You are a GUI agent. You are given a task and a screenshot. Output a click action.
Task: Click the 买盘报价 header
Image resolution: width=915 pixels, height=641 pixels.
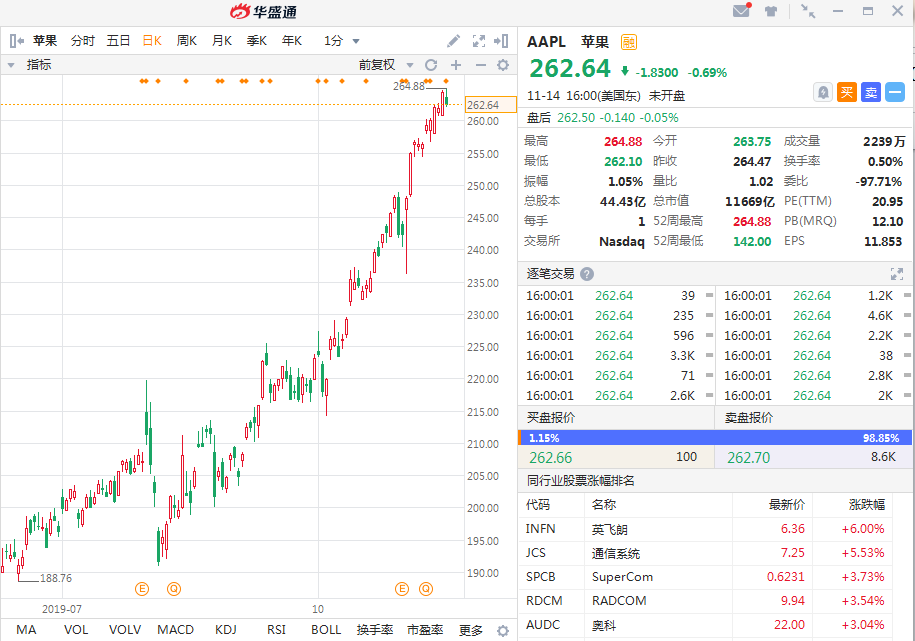(551, 417)
